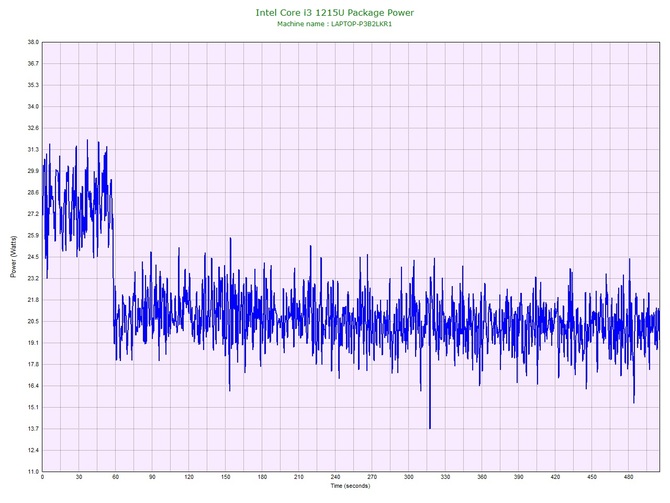Image resolution: width=670 pixels, height=503 pixels.
Task: Select the 360 seconds x-axis tick
Action: coord(482,477)
